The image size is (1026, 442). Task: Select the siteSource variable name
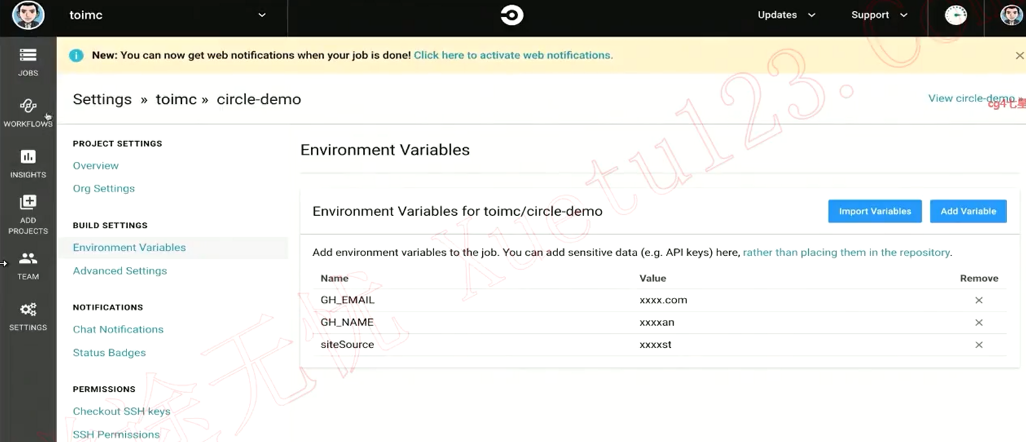[x=347, y=344]
